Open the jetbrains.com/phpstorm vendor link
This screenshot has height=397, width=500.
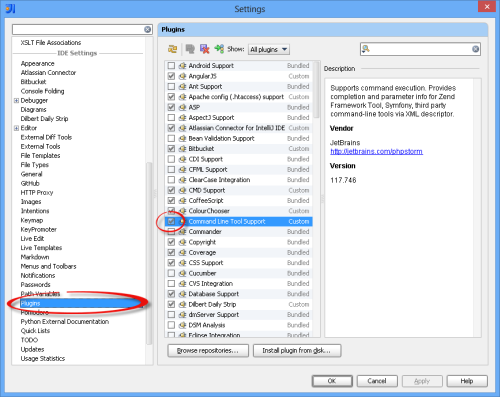tap(376, 151)
